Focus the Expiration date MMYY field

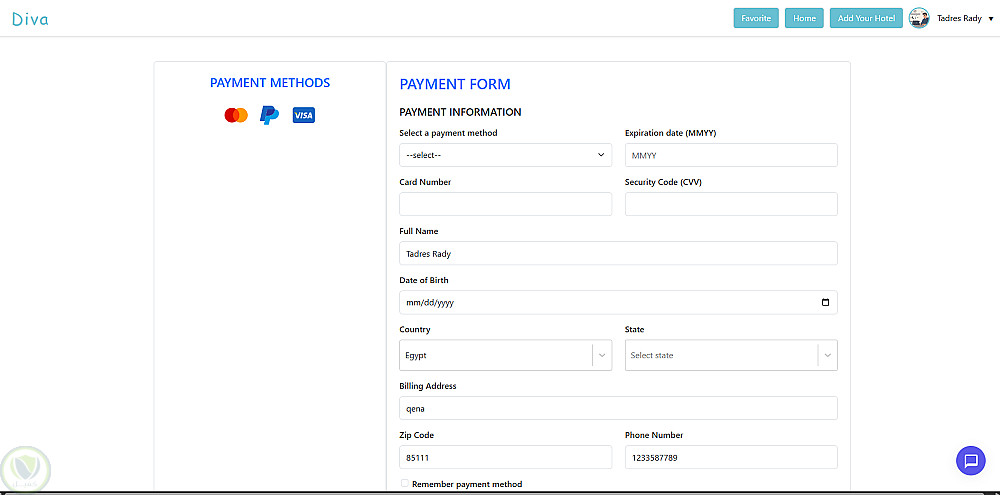click(731, 155)
